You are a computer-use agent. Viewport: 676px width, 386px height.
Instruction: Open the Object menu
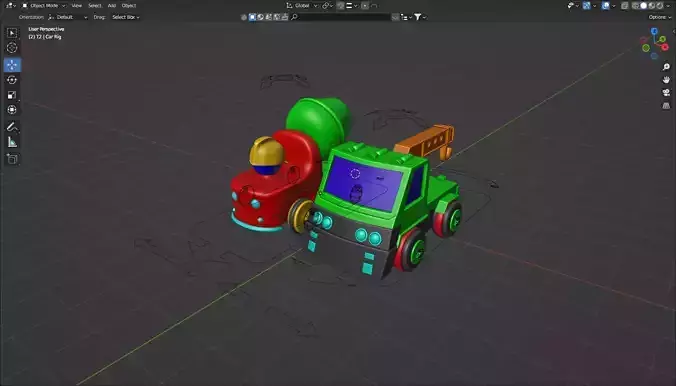pyautogui.click(x=129, y=6)
